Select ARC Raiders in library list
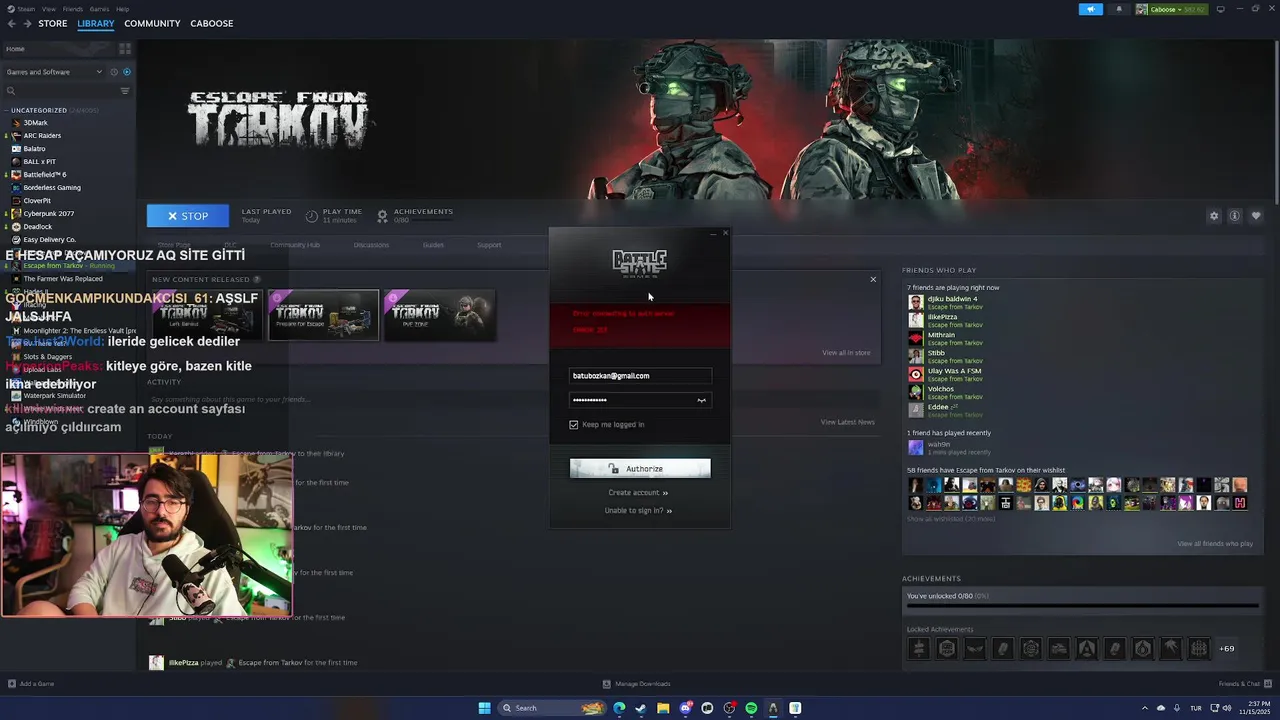The height and width of the screenshot is (720, 1280). click(x=42, y=136)
